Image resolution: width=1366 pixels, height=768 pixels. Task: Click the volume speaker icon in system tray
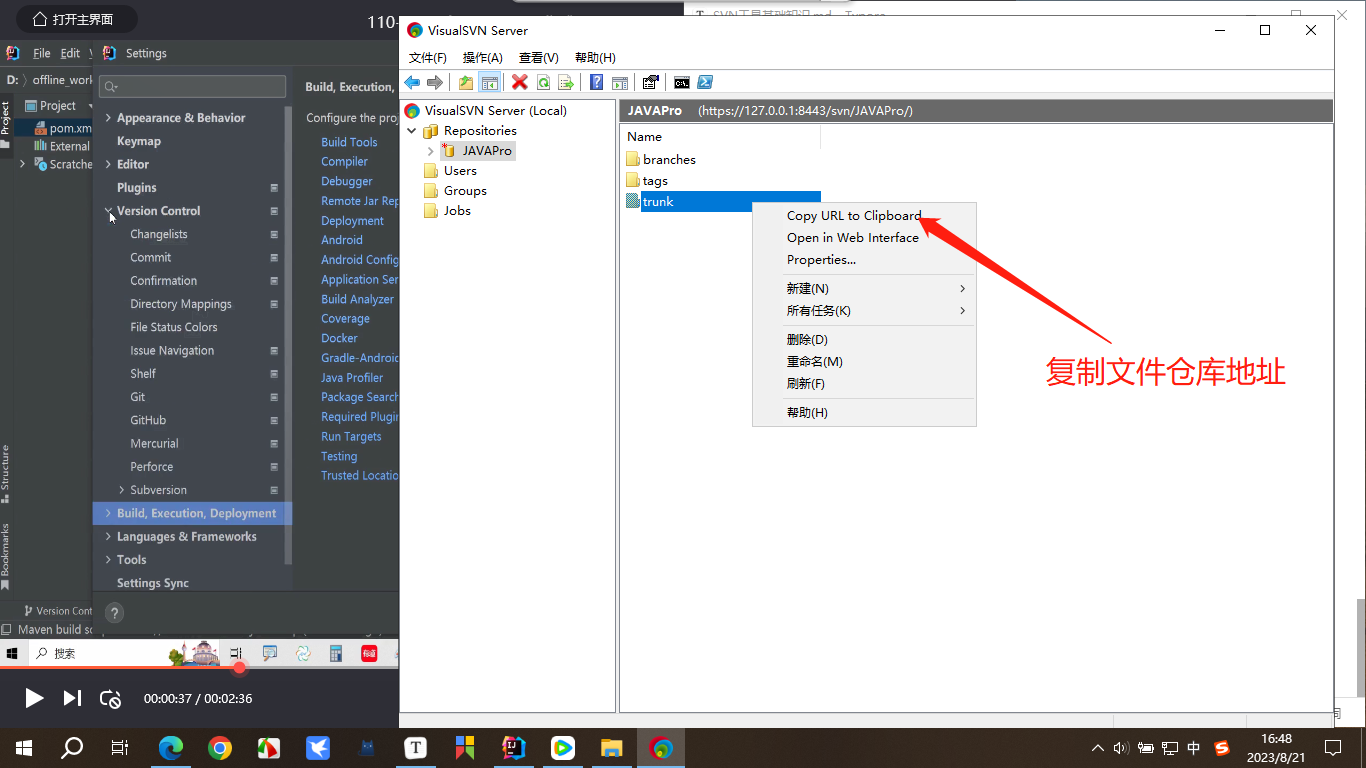coord(1120,747)
